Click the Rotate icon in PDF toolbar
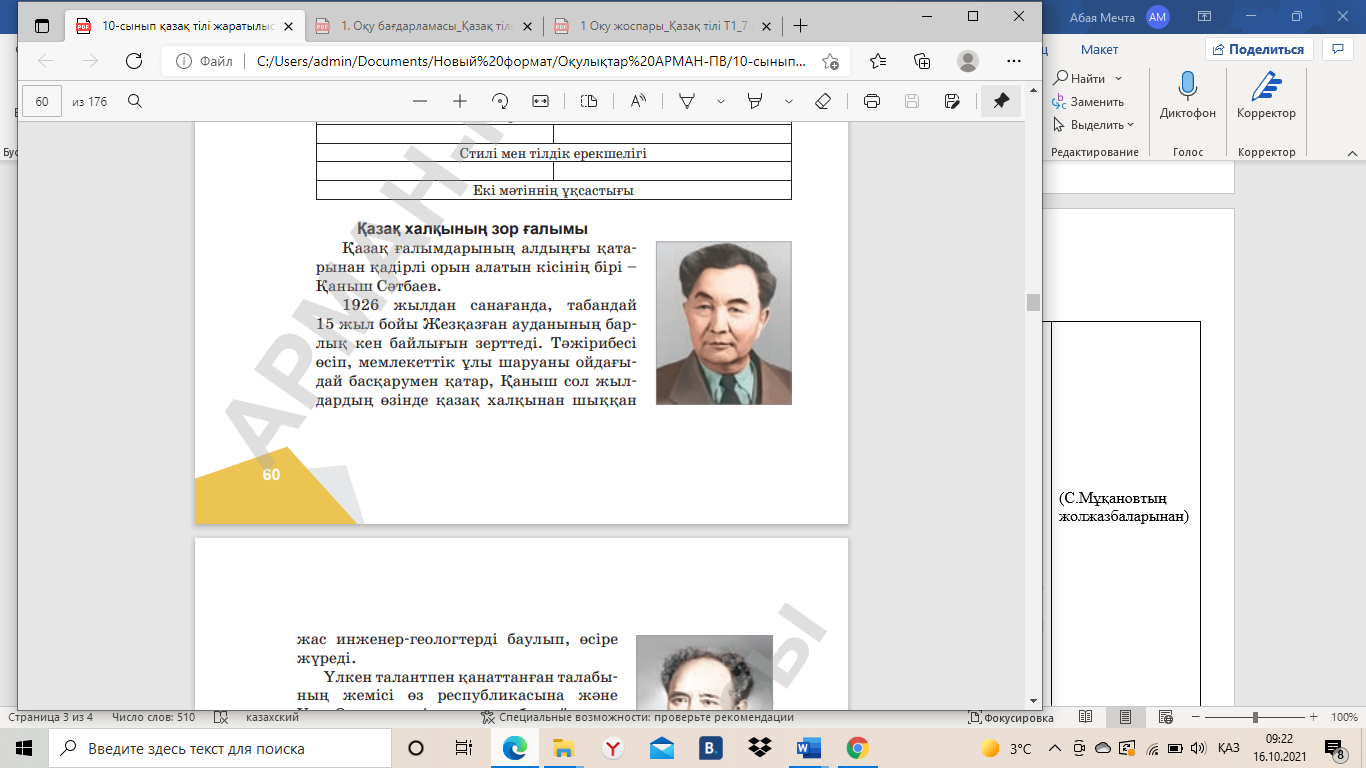 (500, 101)
